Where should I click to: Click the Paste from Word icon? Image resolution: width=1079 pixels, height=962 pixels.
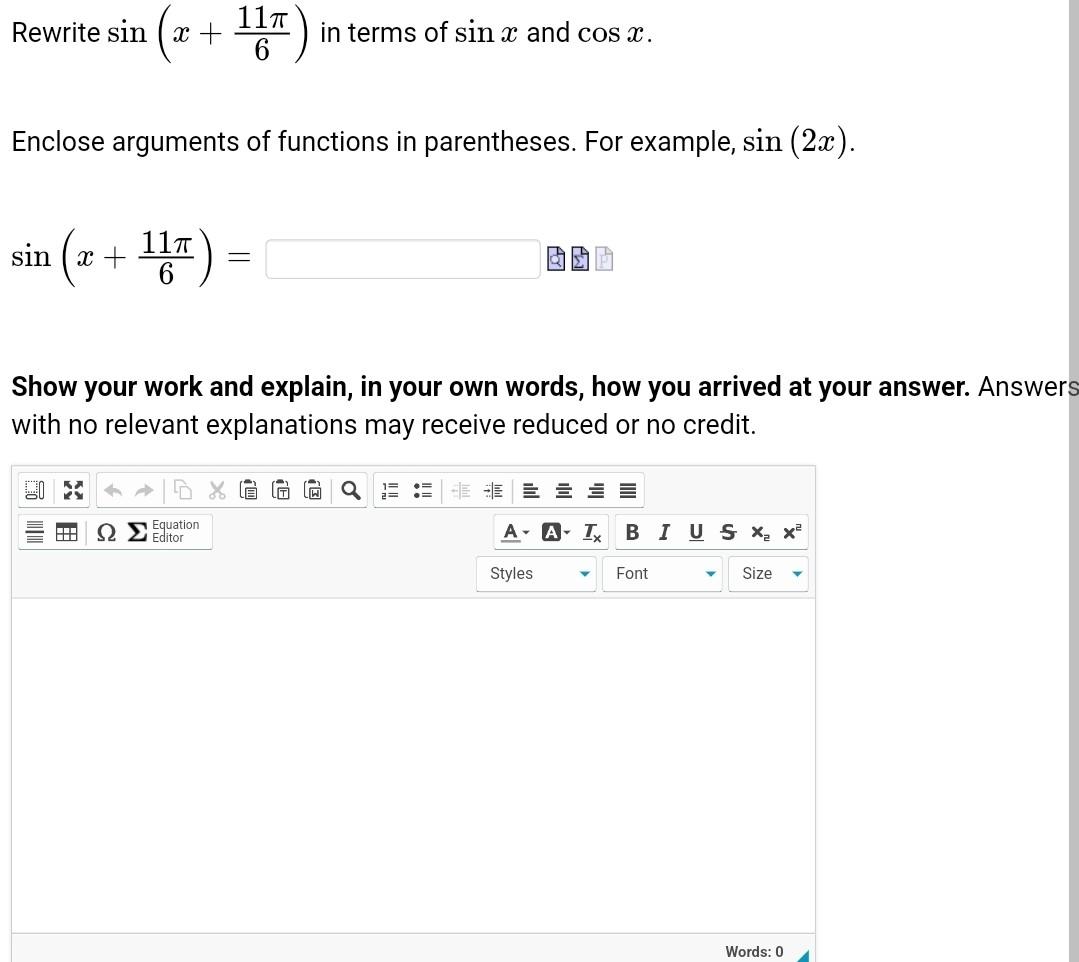point(313,490)
